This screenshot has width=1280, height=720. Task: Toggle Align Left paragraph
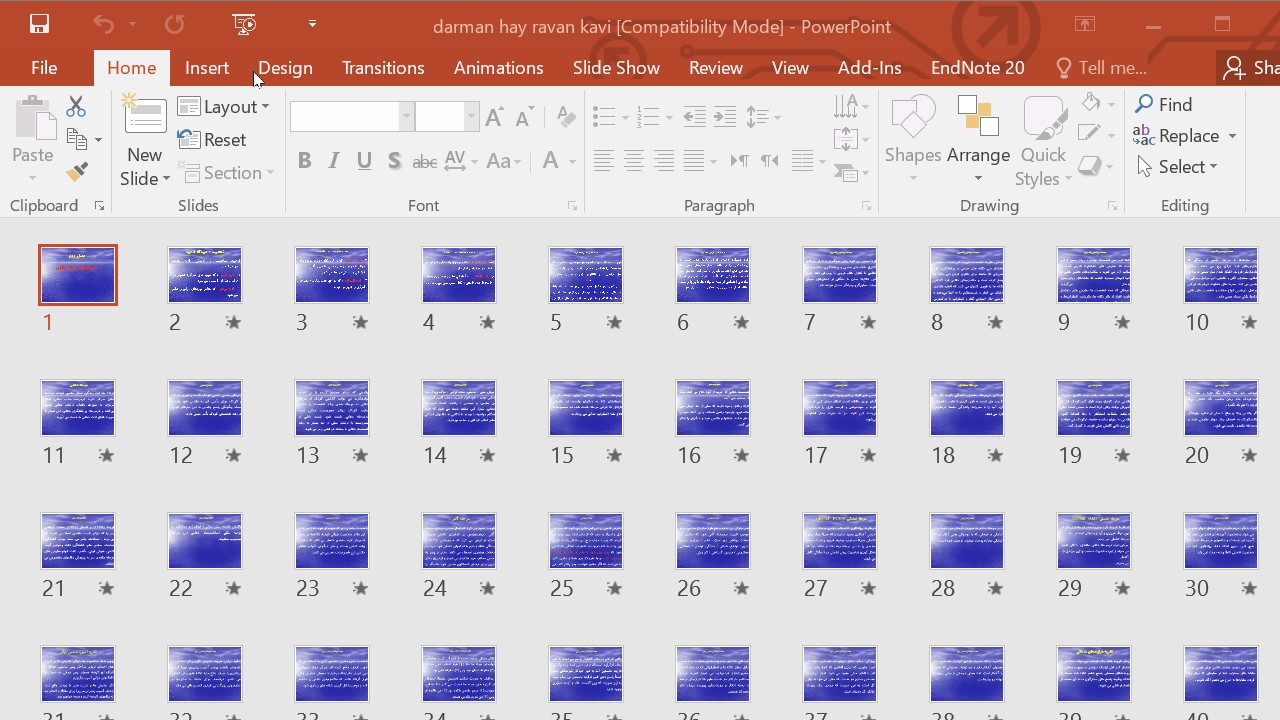click(603, 161)
